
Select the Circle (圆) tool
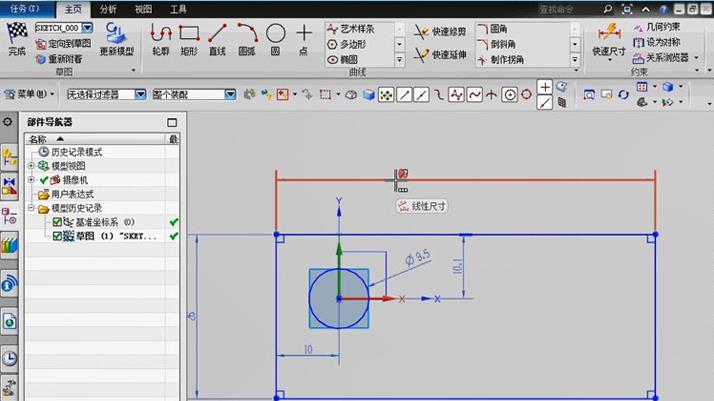tap(275, 35)
